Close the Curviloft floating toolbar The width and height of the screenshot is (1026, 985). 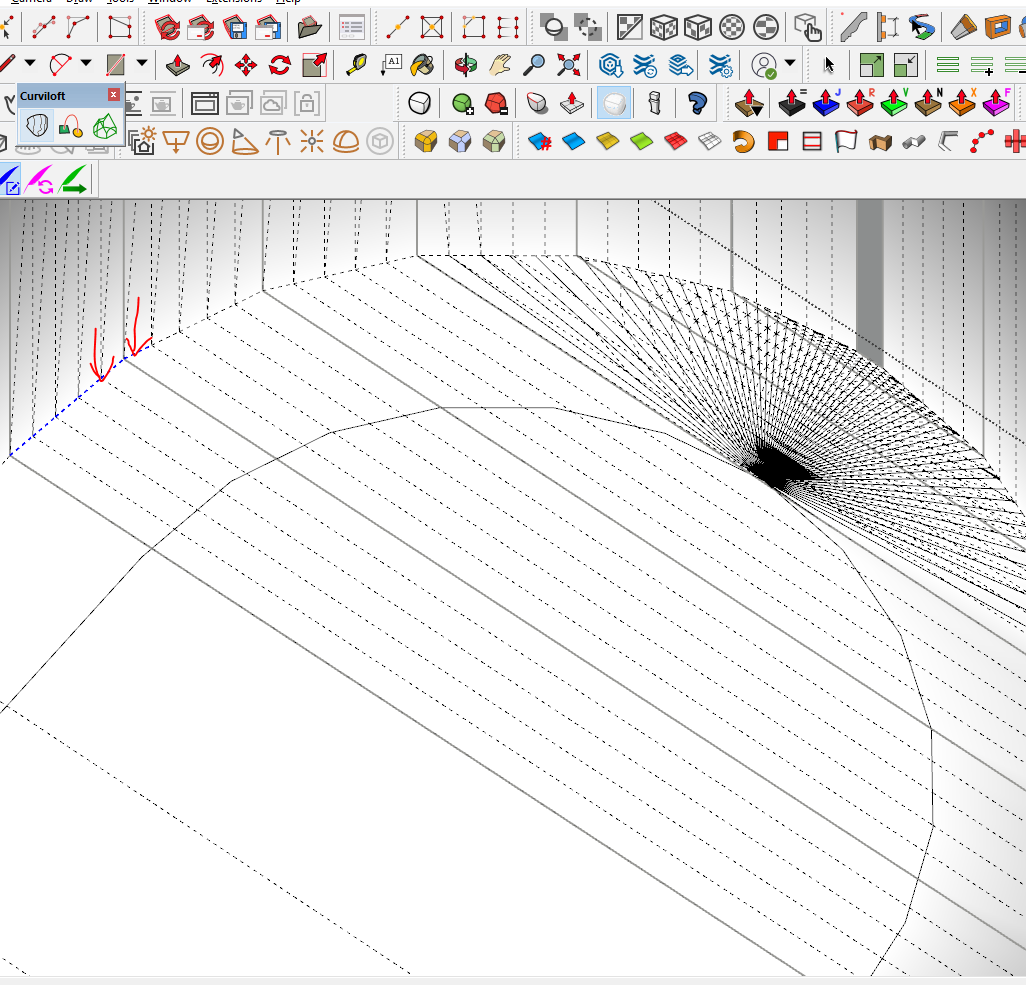114,95
